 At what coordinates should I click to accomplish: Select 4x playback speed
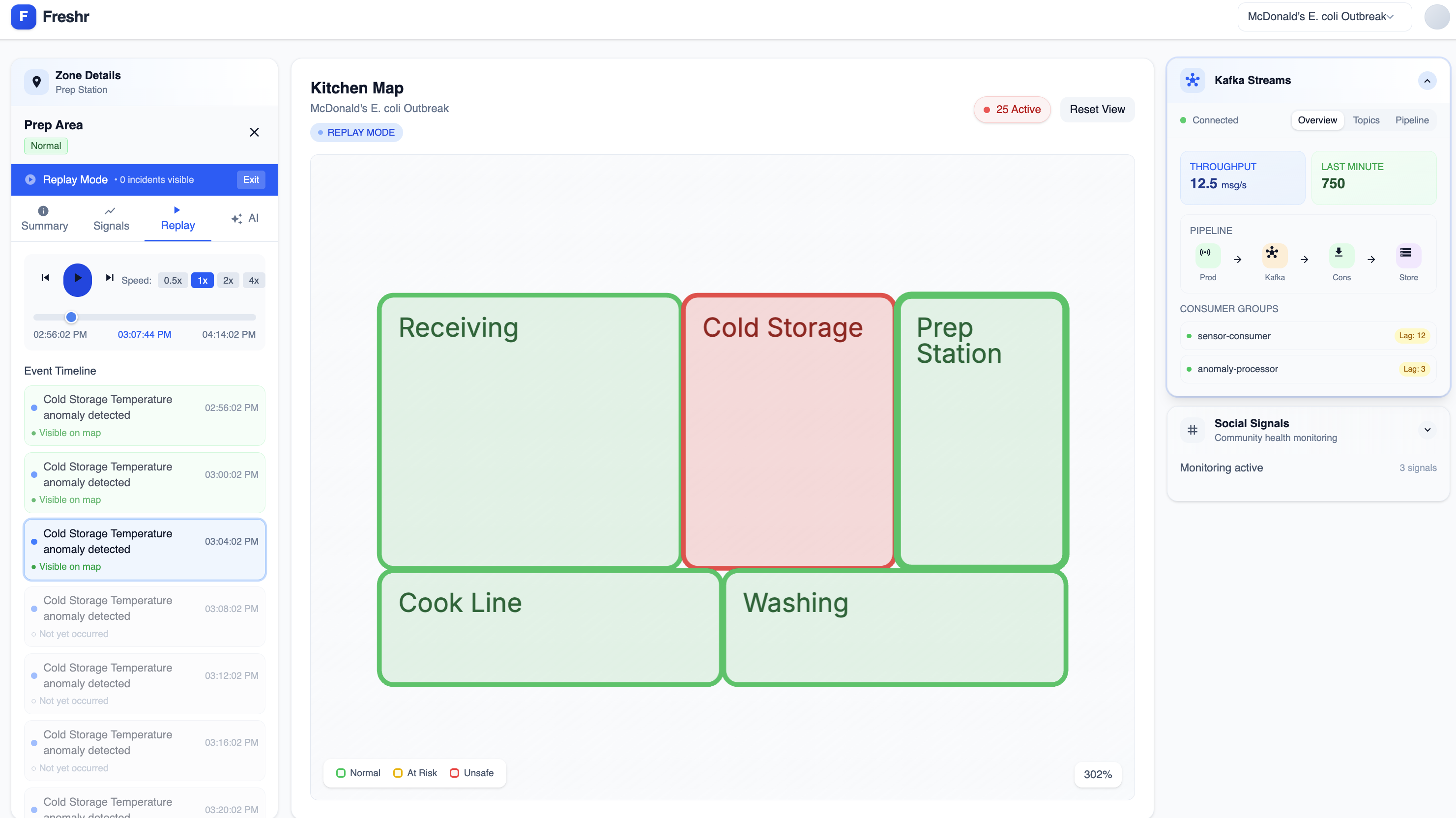pyautogui.click(x=254, y=280)
